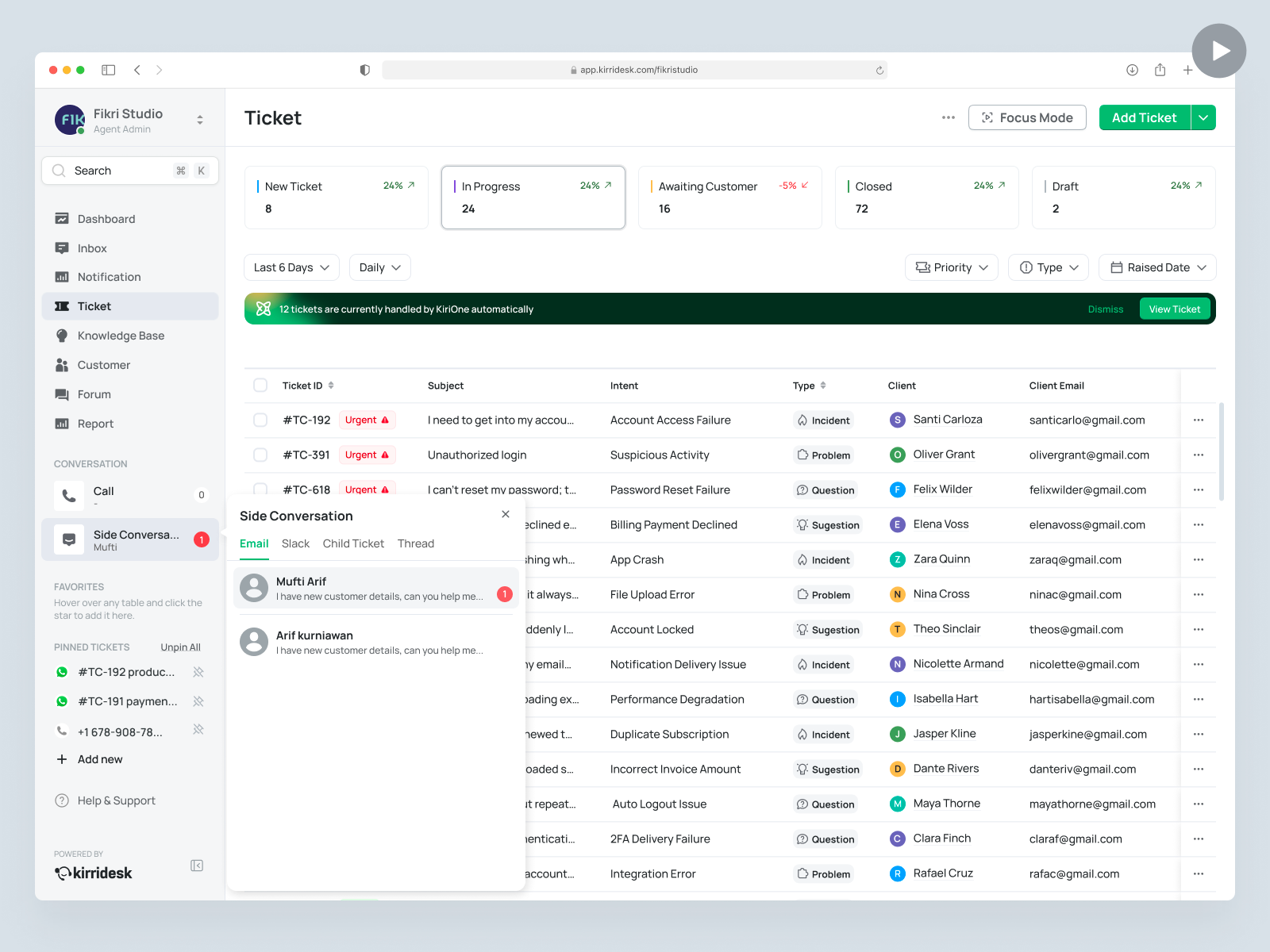
Task: Open the browser share icon
Action: pyautogui.click(x=1160, y=70)
